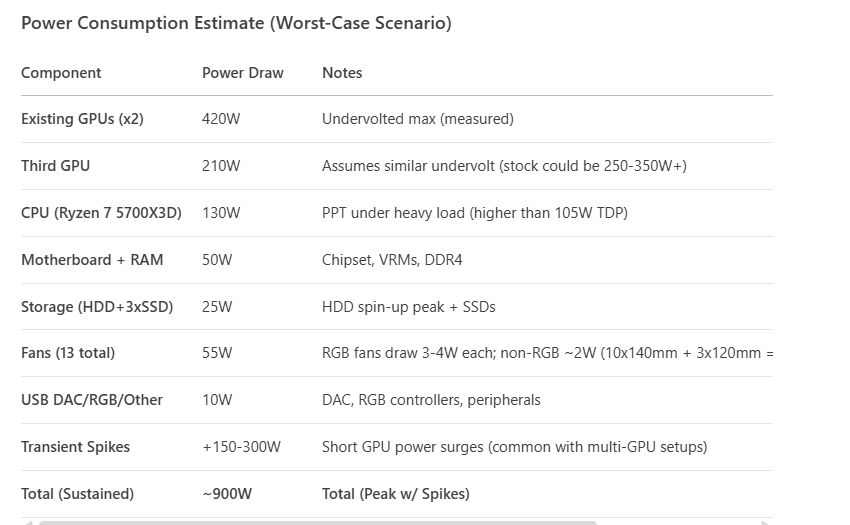Click the Motherboard + RAM cell
Image resolution: width=850 pixels, height=525 pixels.
(92, 260)
